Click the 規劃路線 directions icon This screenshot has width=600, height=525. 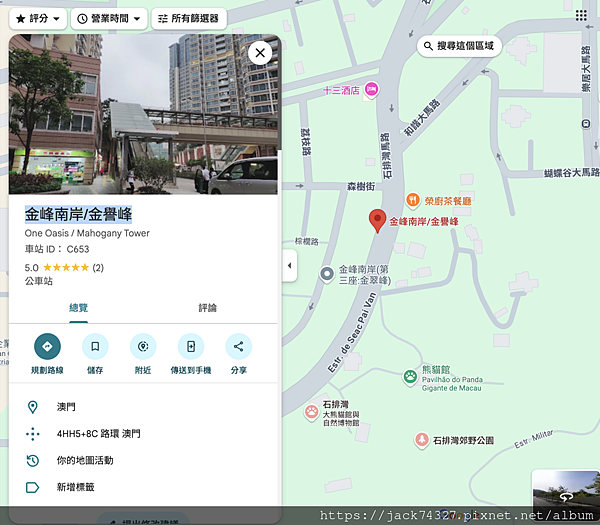tap(47, 347)
